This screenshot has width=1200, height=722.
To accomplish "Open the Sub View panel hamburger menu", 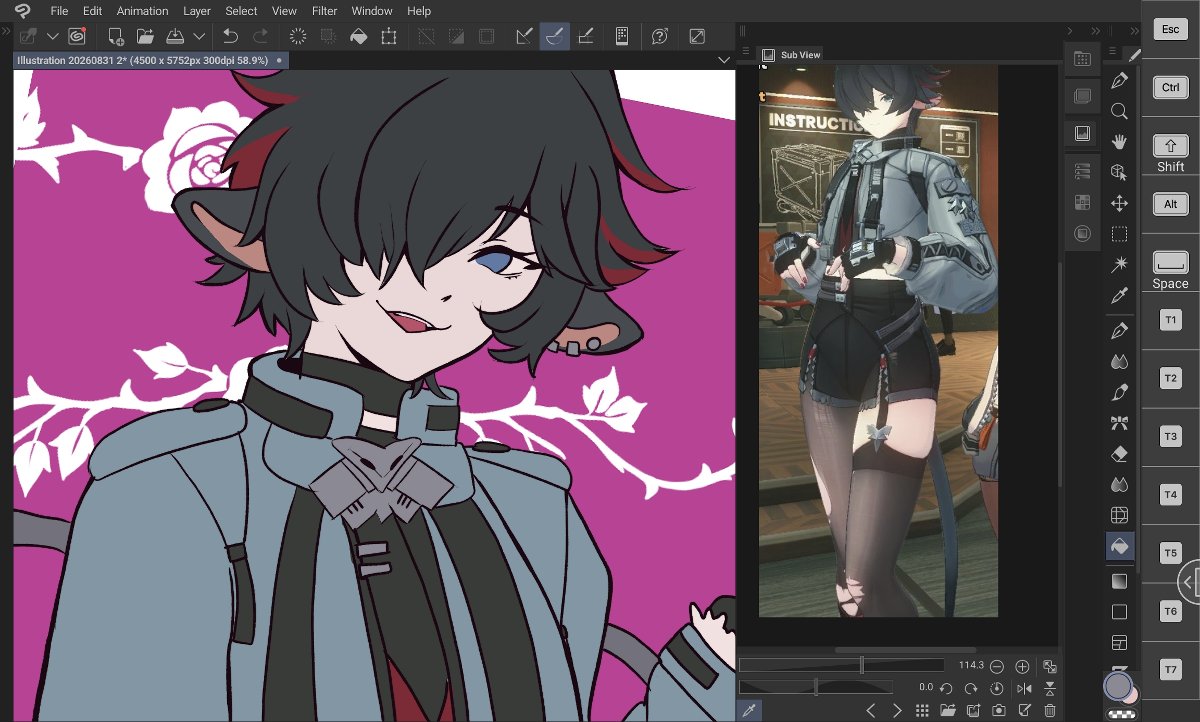I will coord(746,52).
